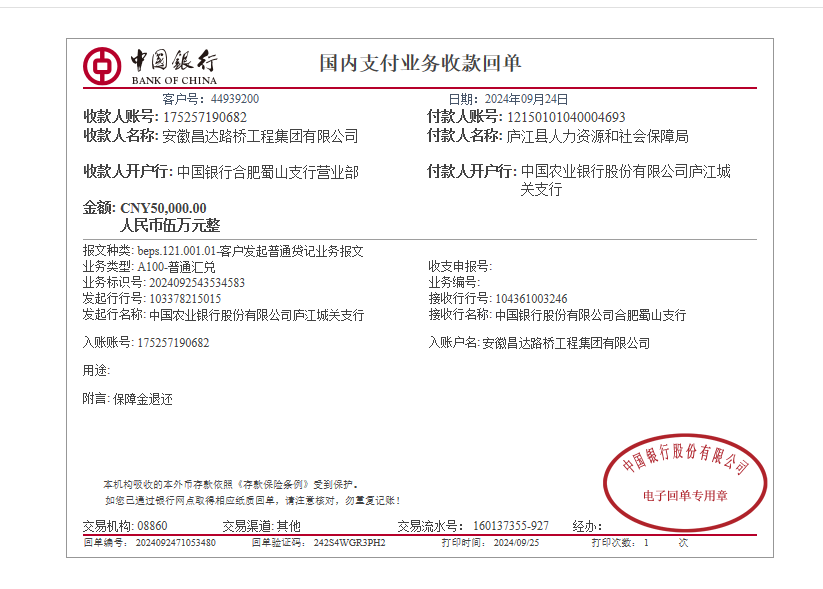Click the Bank of China logo
Screen dimensions: 823x589
[150, 65]
